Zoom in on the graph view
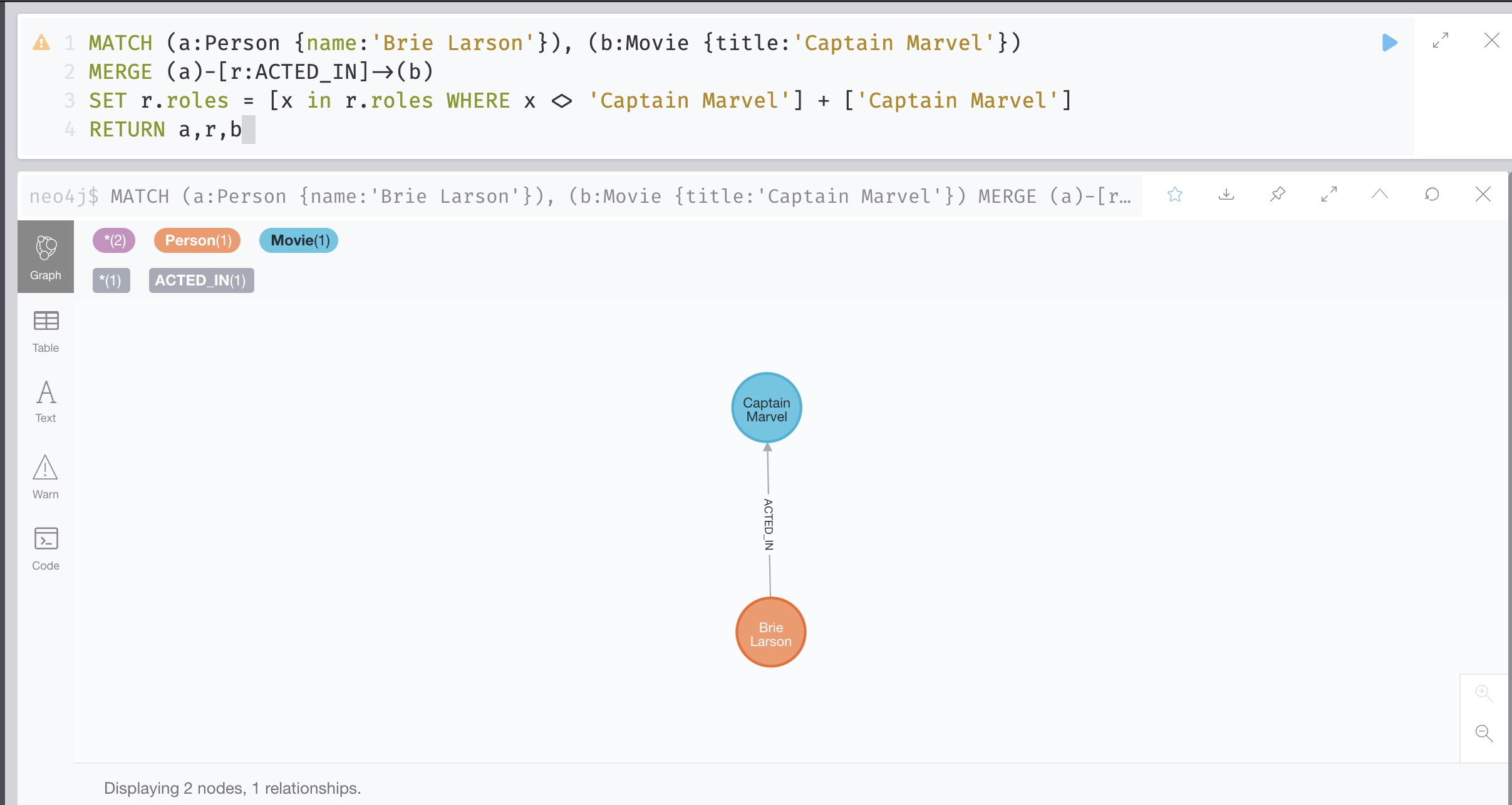1512x805 pixels. tap(1483, 693)
